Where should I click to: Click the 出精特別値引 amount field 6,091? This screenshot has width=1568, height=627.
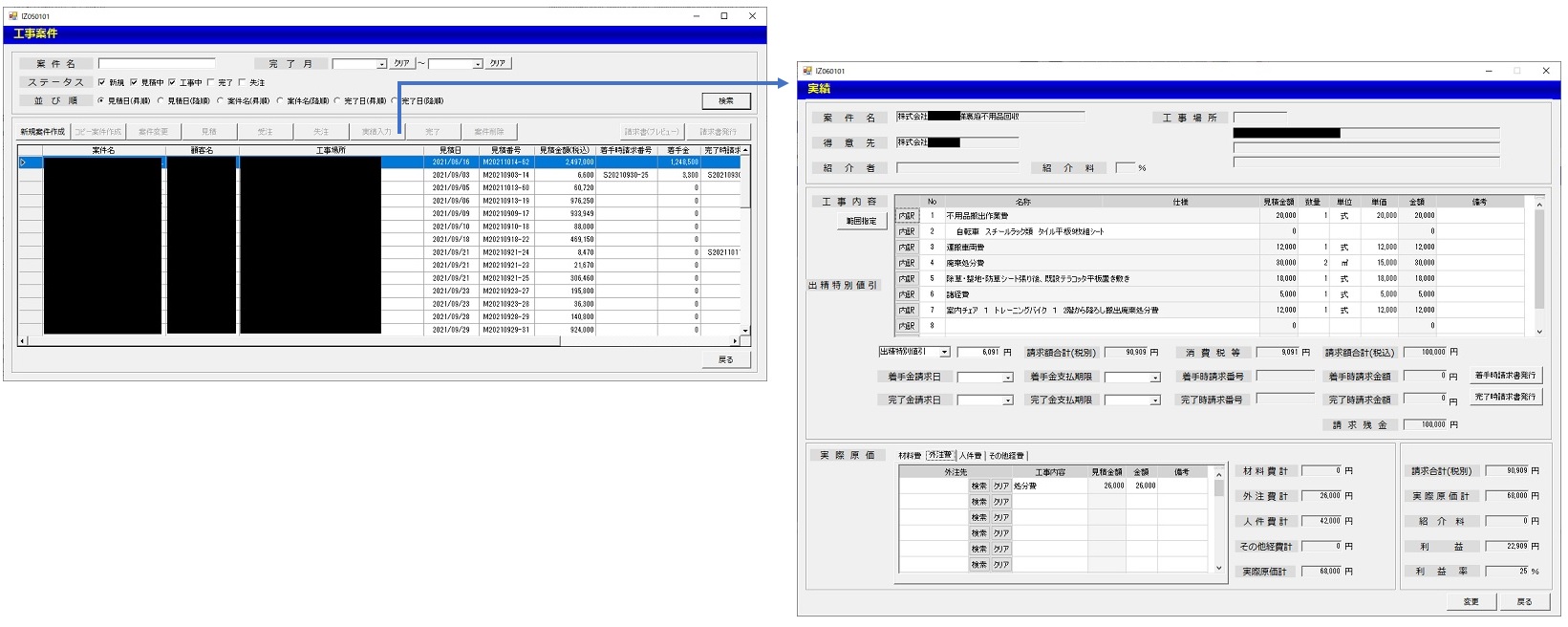[x=979, y=352]
